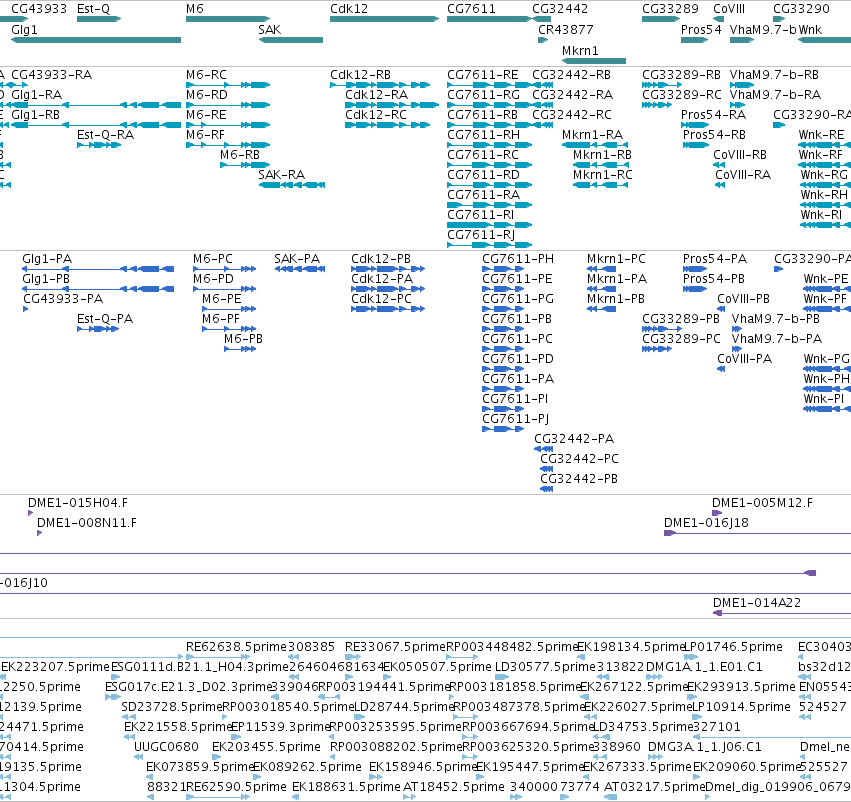Select protein CG7611-PH

point(503,269)
